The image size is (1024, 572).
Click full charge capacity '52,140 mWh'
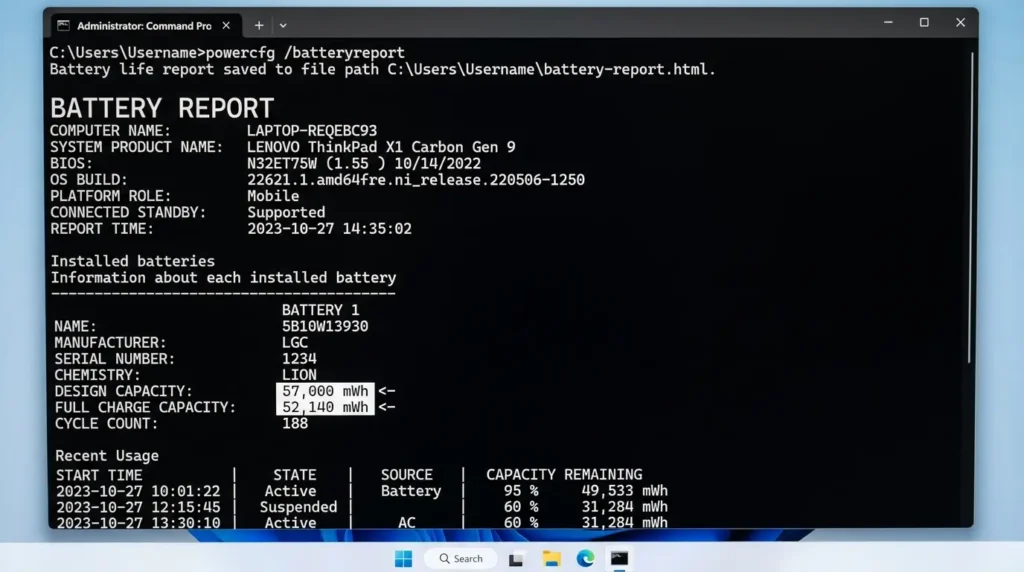point(325,407)
